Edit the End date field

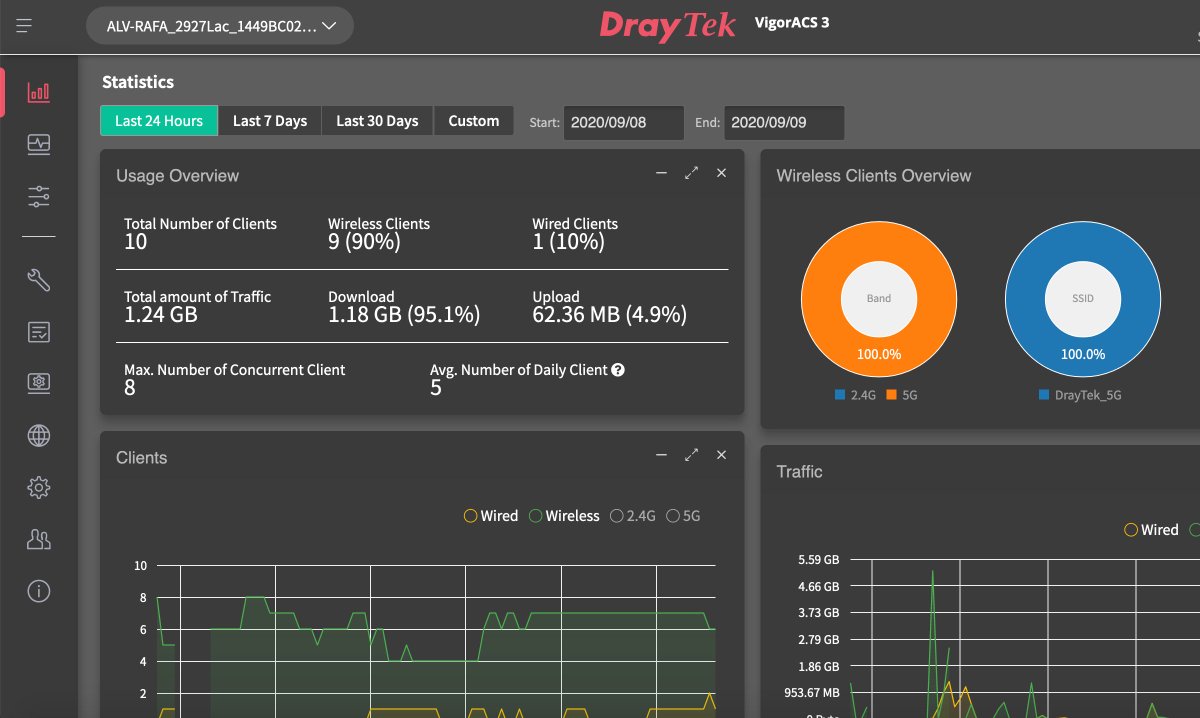[x=785, y=123]
